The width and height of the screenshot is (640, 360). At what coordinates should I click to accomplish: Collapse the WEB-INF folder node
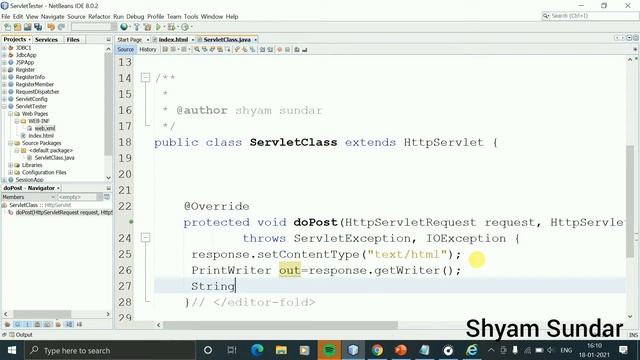pyautogui.click(x=17, y=121)
